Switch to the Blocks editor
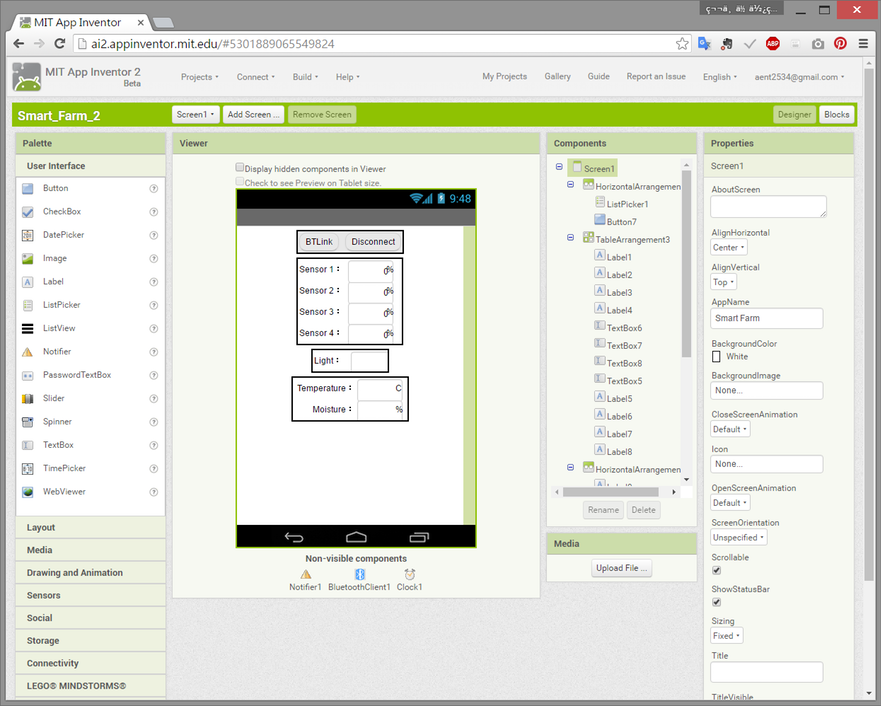This screenshot has height=706, width=881. click(837, 115)
